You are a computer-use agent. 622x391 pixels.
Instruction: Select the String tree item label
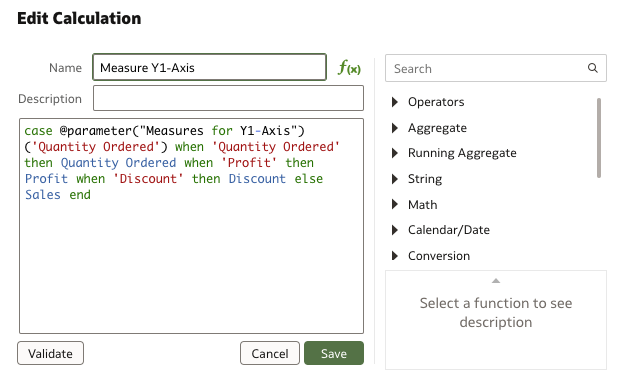click(x=425, y=179)
